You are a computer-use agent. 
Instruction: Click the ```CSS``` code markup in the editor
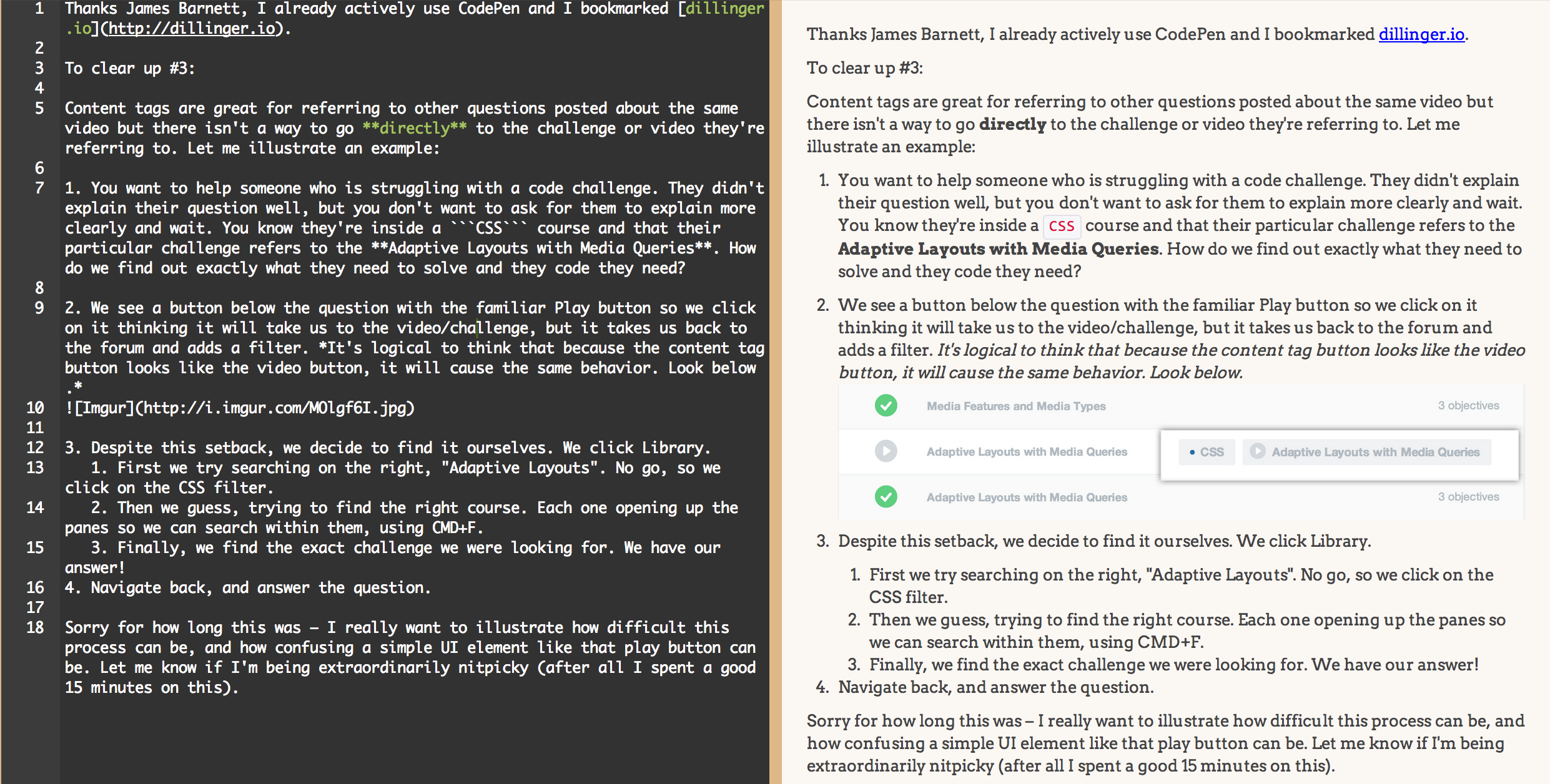pyautogui.click(x=489, y=228)
